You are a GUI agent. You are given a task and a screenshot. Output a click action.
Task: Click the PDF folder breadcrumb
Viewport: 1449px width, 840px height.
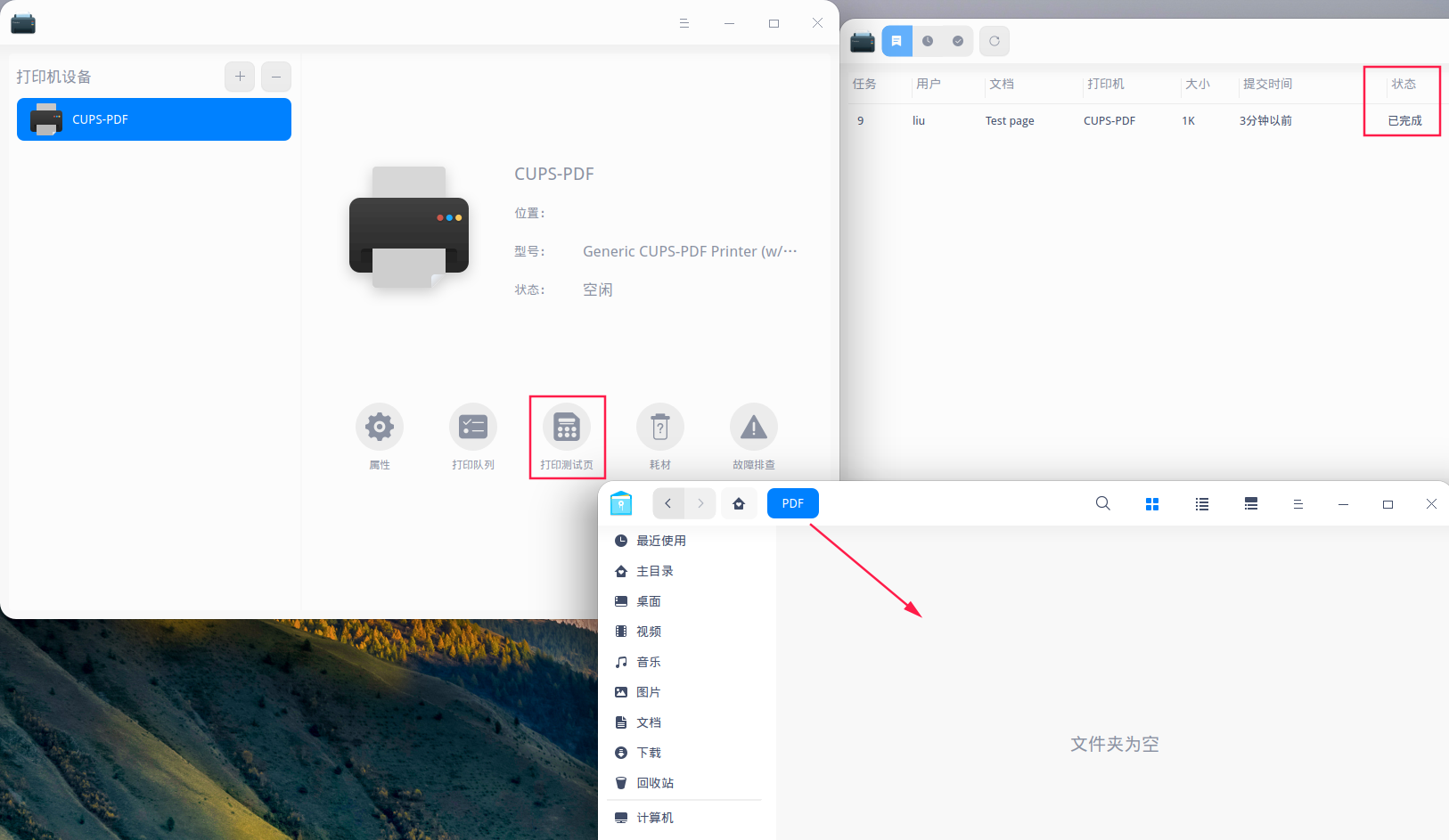pos(793,503)
